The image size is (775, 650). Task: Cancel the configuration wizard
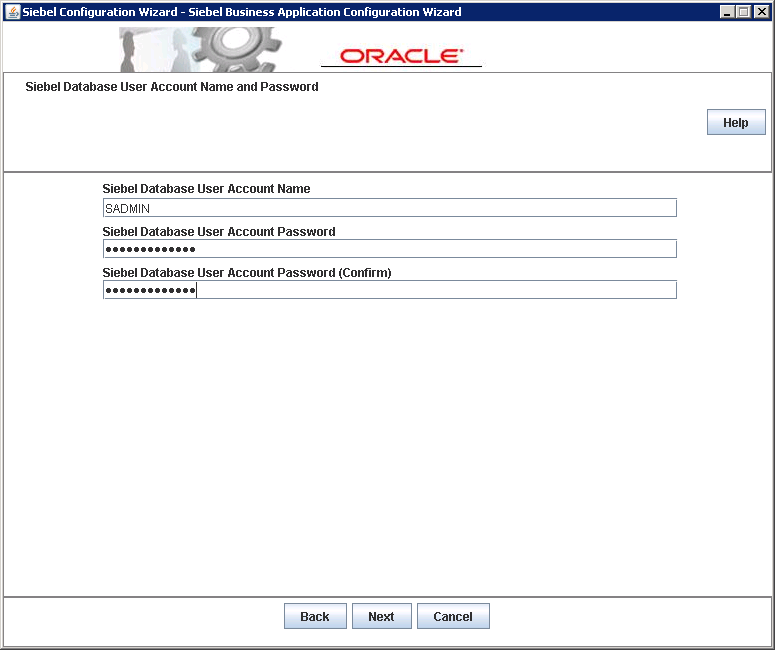453,616
